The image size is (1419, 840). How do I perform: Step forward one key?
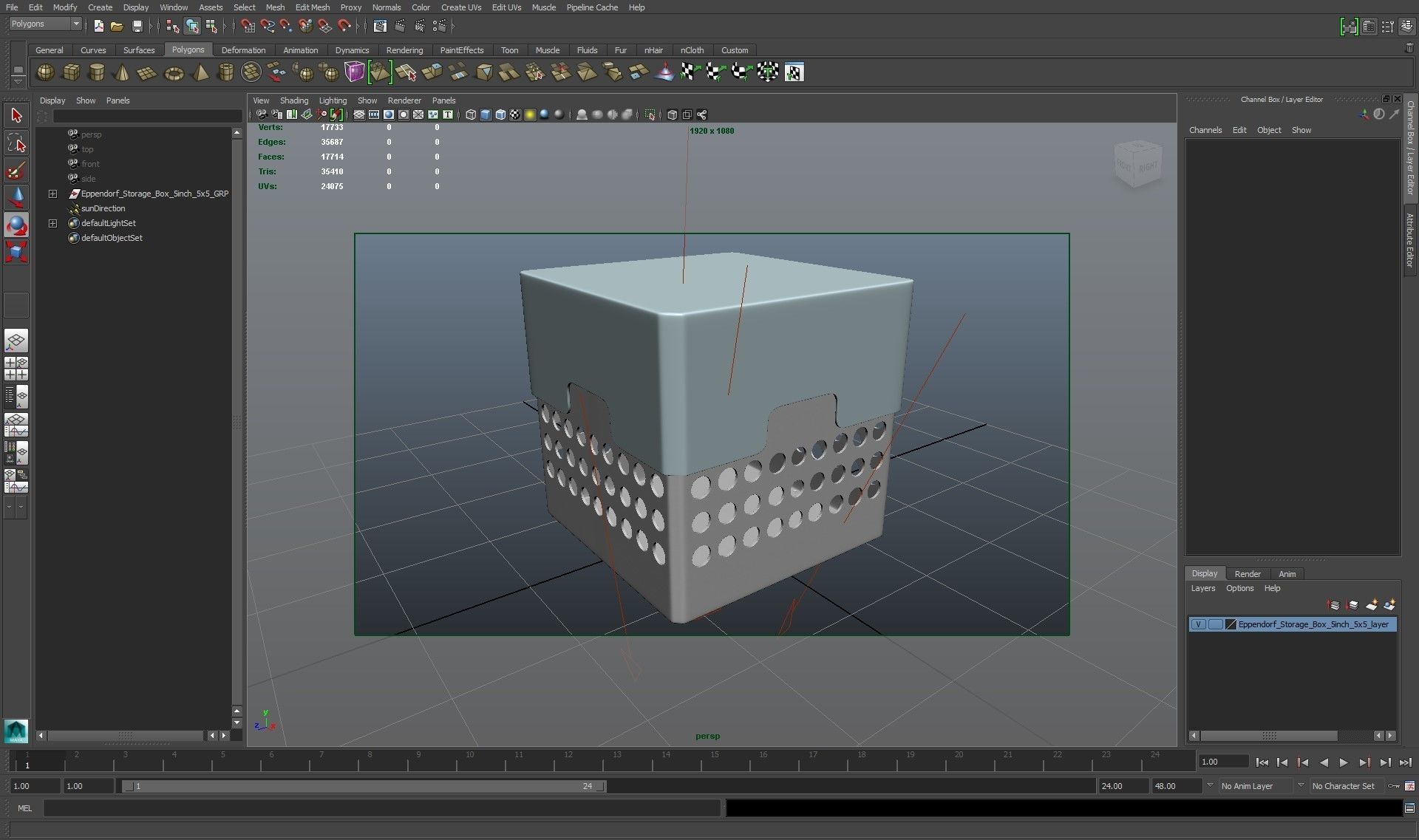coord(1364,762)
